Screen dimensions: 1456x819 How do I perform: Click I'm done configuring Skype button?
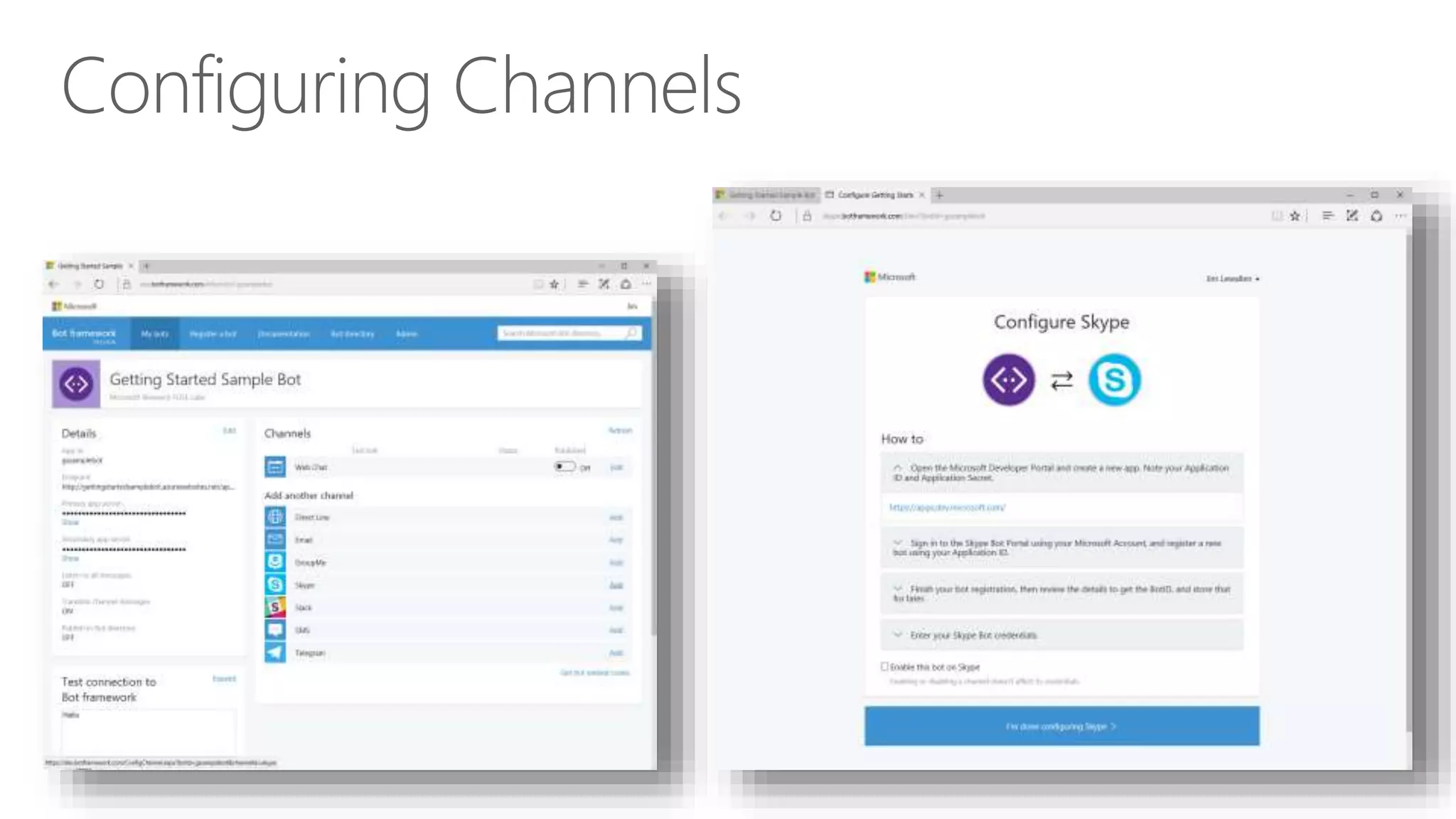click(1061, 726)
